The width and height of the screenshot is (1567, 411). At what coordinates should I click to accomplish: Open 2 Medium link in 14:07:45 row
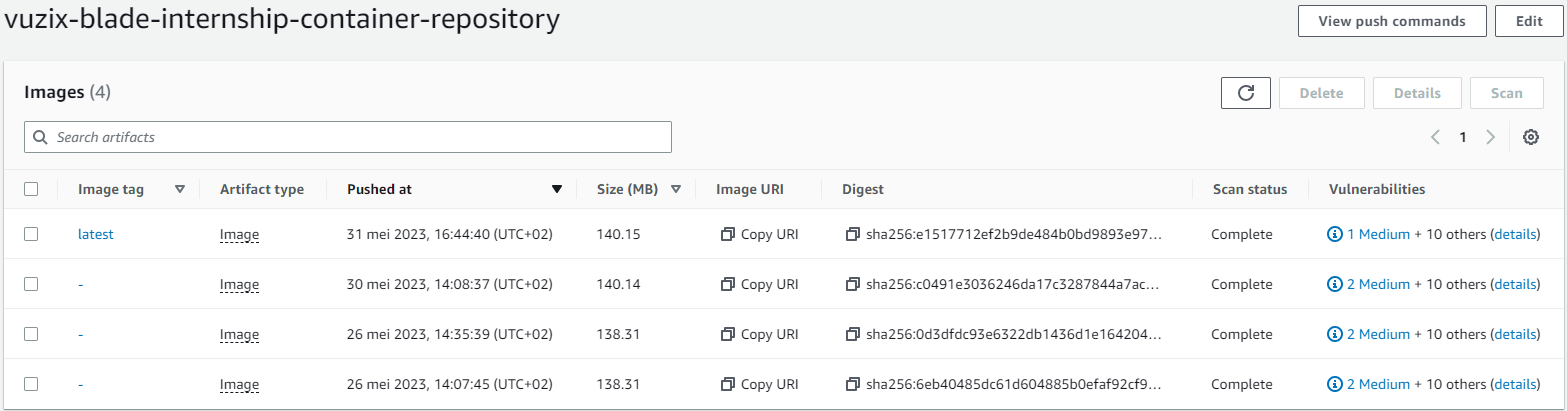coord(1378,384)
